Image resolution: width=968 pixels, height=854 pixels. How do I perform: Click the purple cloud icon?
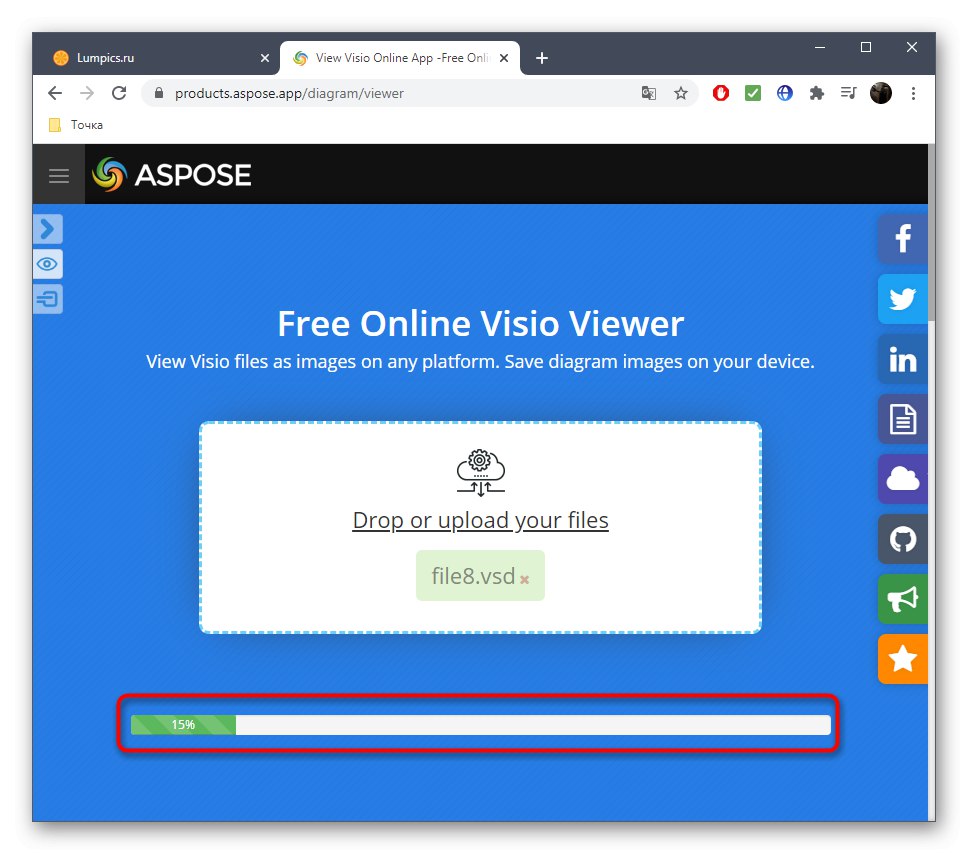pos(903,479)
